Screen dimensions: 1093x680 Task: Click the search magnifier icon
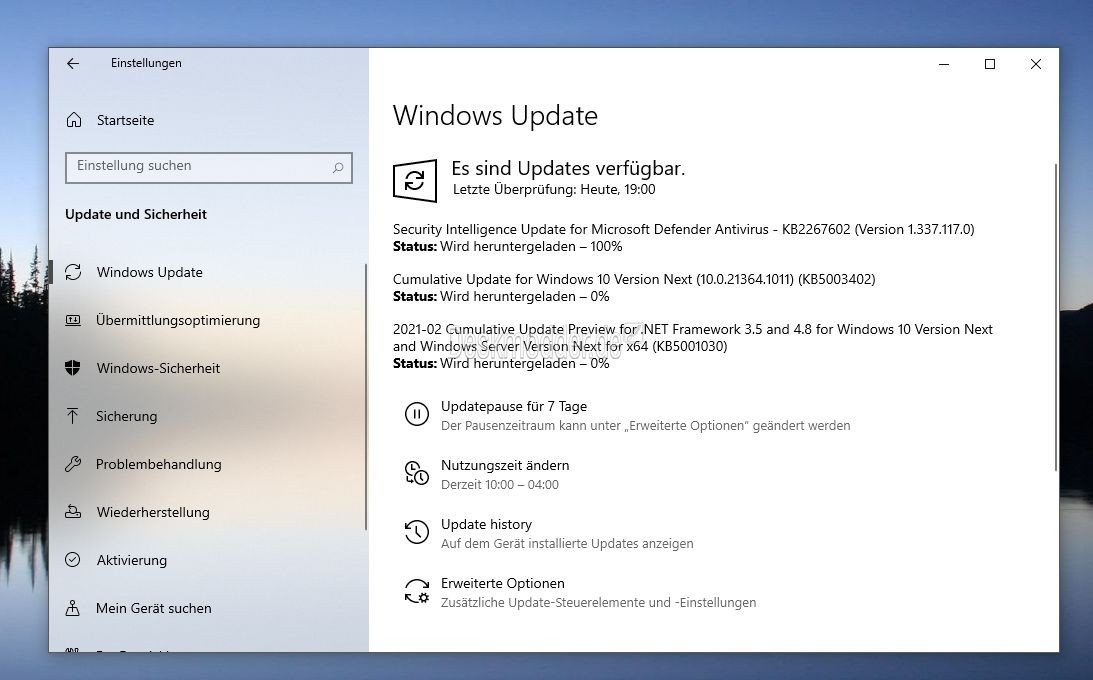point(338,167)
